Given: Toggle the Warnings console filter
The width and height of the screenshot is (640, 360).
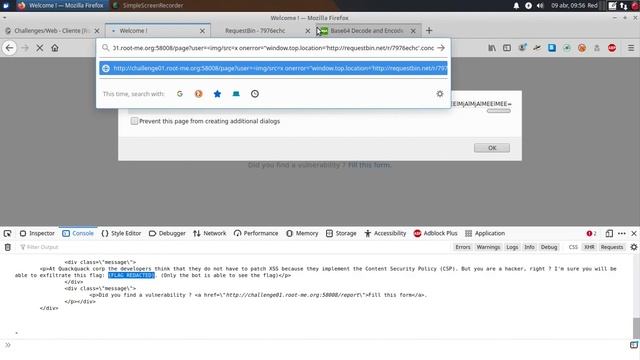Looking at the screenshot, I should tap(488, 247).
